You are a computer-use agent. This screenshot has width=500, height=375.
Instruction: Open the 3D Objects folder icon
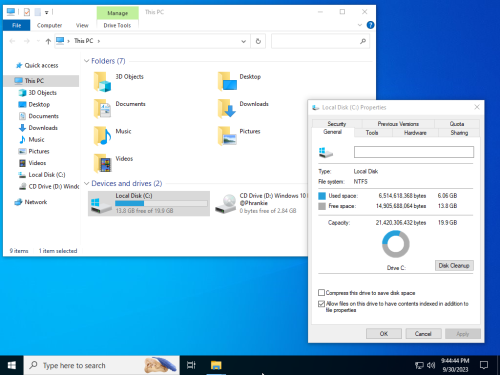coord(102,82)
